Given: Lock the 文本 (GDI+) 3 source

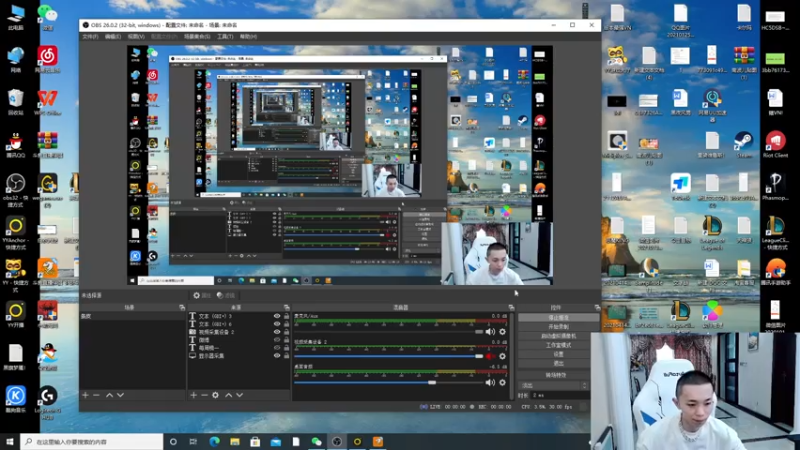Looking at the screenshot, I should coord(286,316).
